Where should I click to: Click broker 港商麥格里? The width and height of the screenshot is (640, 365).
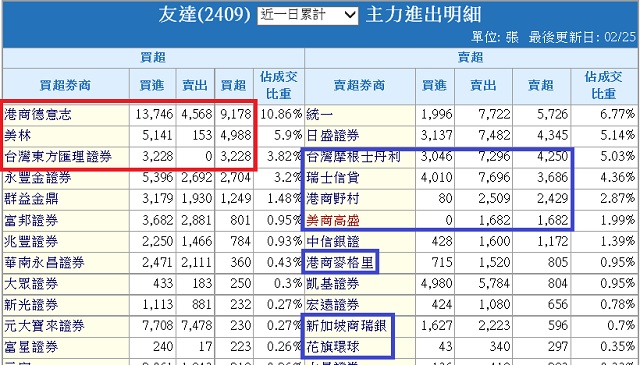(340, 263)
